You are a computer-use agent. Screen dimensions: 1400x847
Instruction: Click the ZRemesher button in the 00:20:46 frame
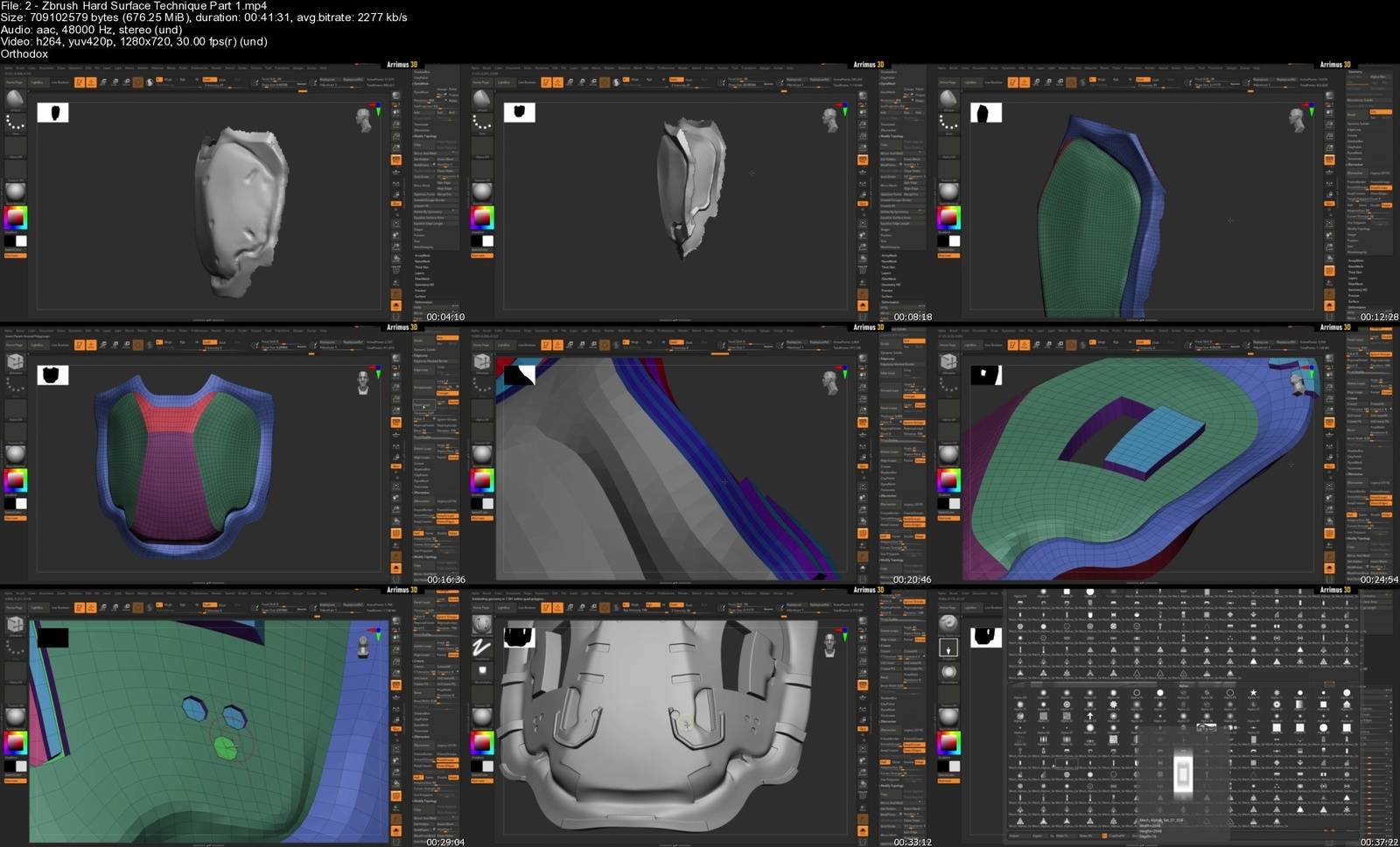tap(890, 504)
